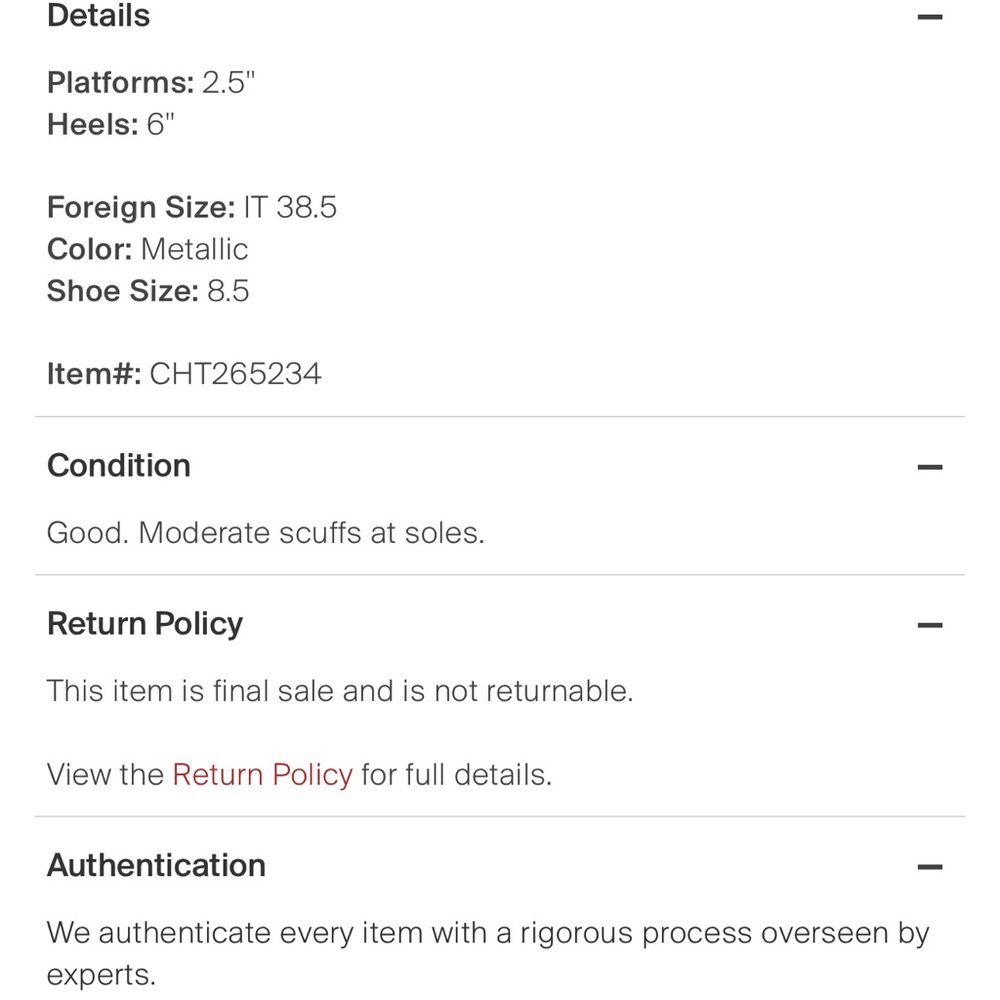Click the Color Metallic detail line

(x=148, y=249)
